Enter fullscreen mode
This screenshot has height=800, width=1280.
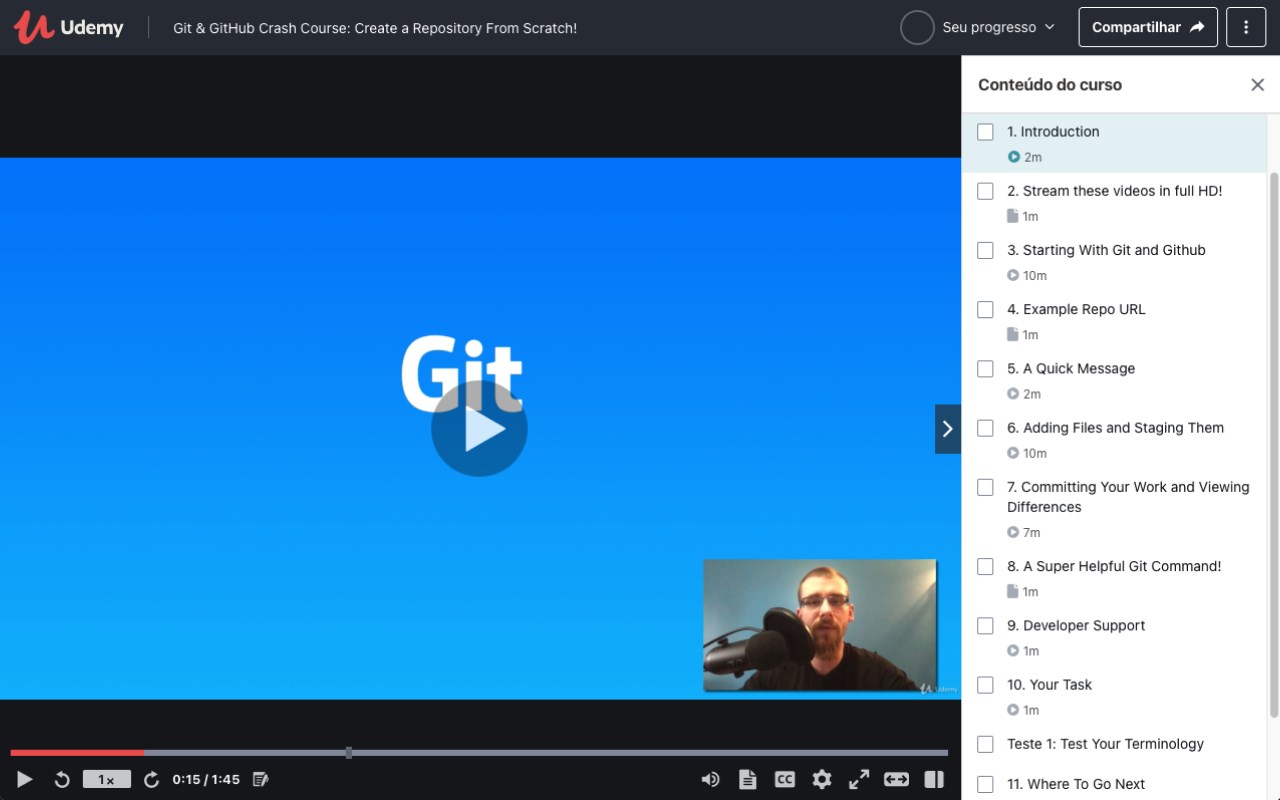[x=859, y=779]
